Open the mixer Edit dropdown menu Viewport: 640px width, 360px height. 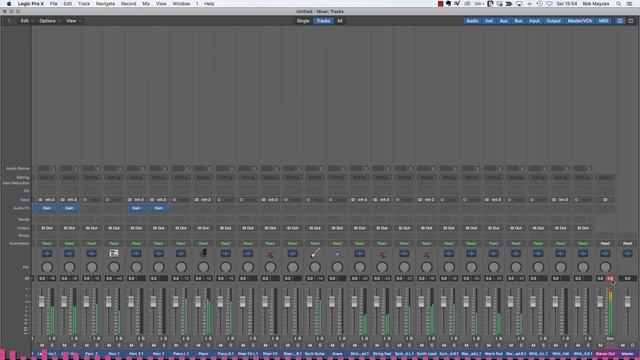tap(26, 21)
